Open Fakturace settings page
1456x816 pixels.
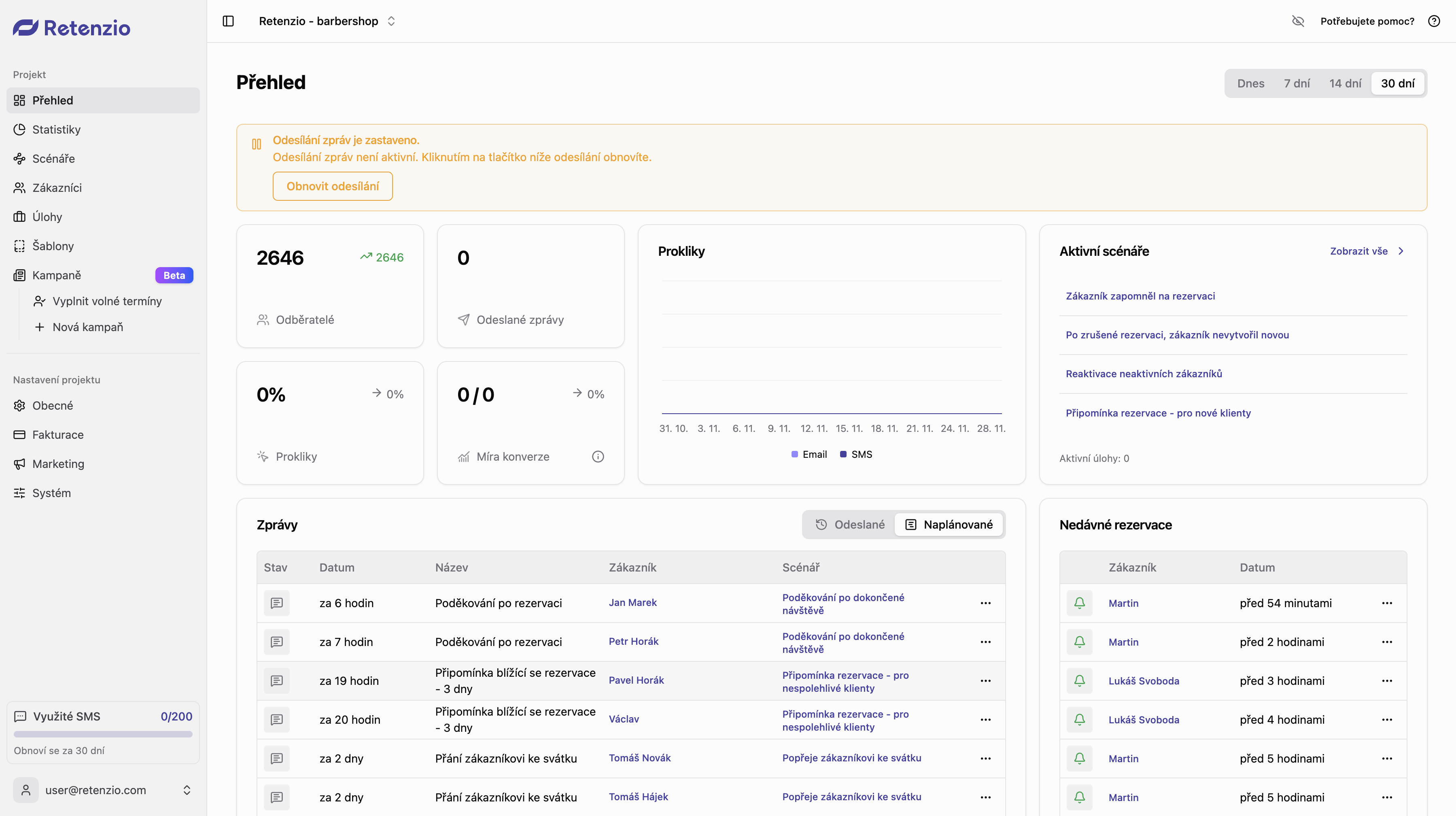(x=57, y=434)
